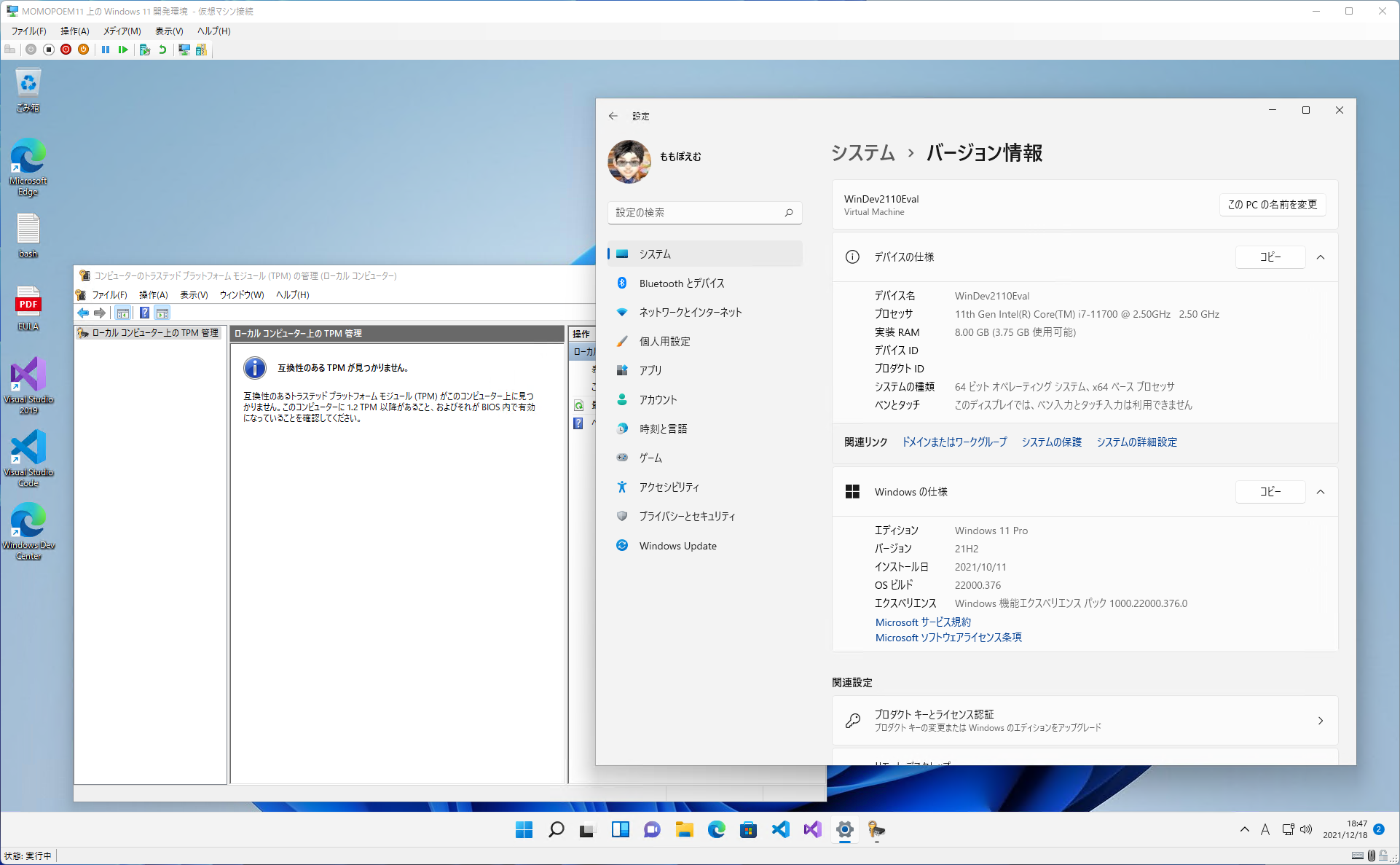Click the Ctrl+Alt+Del icon in VM toolbar

10,50
